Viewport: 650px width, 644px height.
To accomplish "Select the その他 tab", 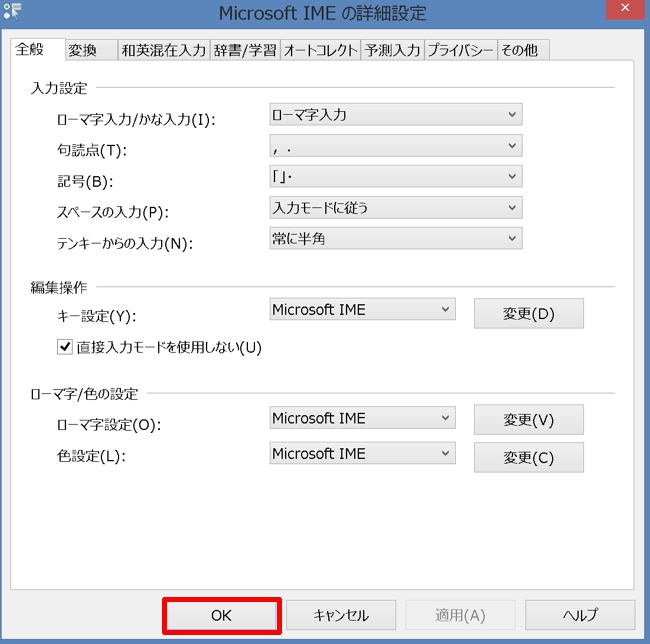I will pos(524,51).
